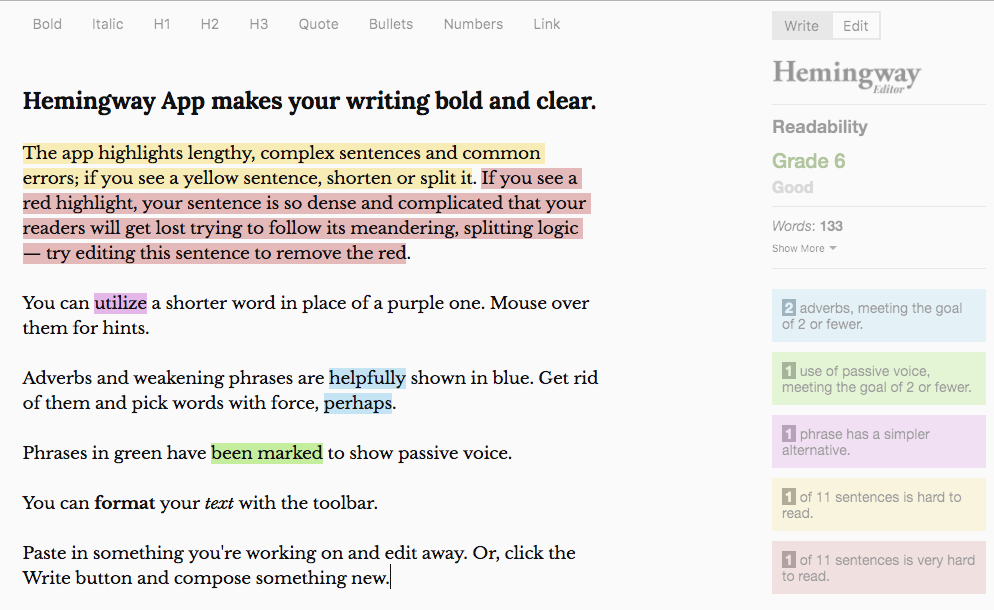Apply H2 heading style
This screenshot has width=994, height=610.
click(209, 24)
